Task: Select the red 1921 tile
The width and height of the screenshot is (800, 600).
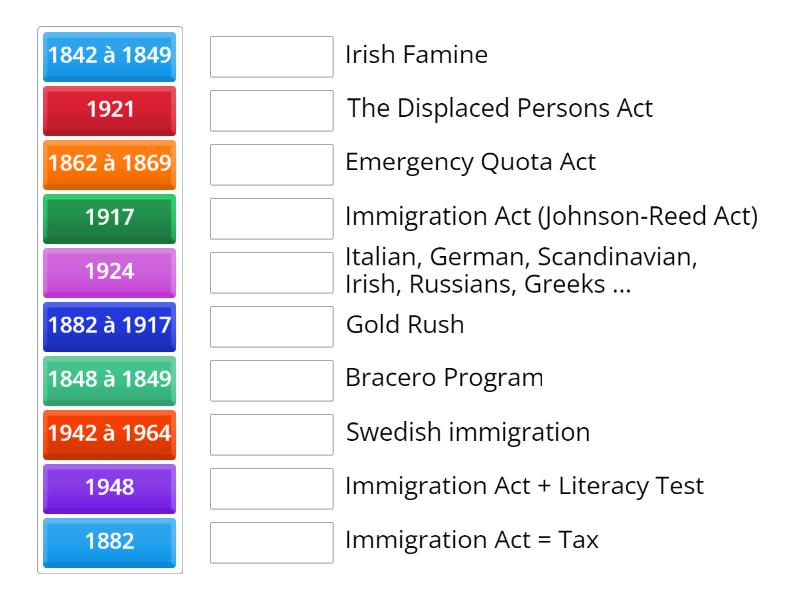Action: [110, 110]
